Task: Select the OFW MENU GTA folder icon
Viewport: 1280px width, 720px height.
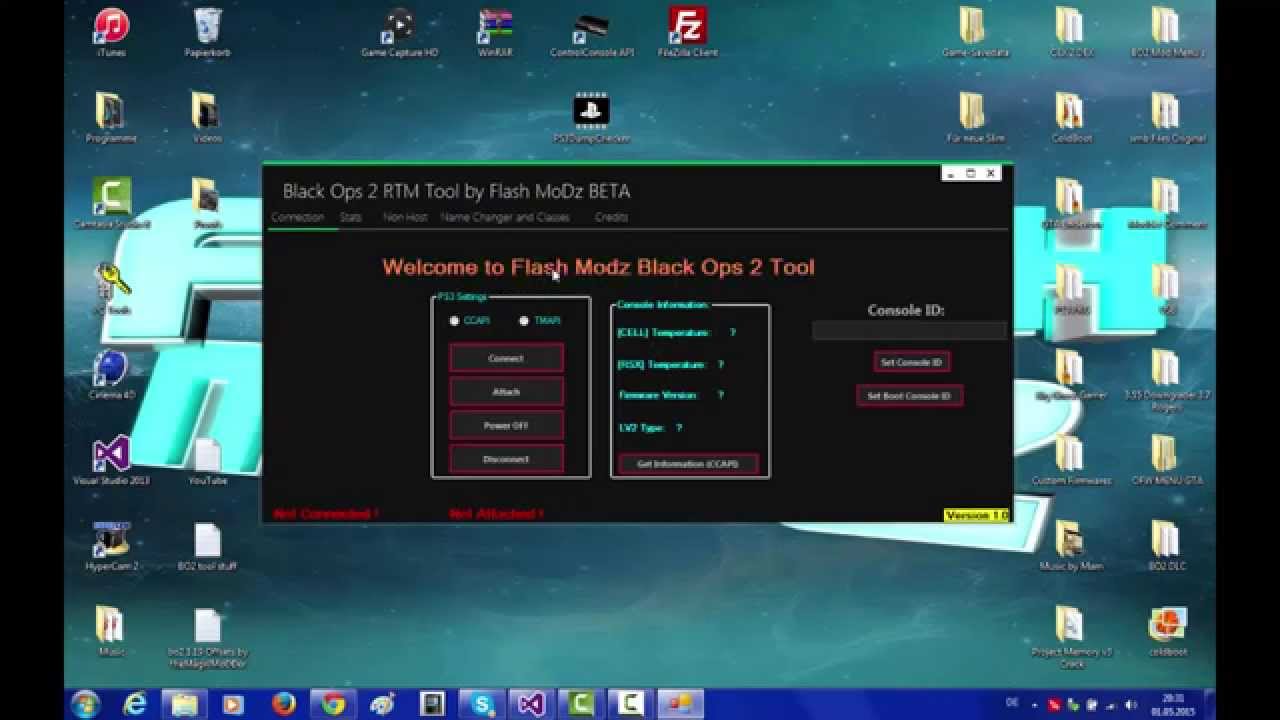Action: coord(1166,461)
